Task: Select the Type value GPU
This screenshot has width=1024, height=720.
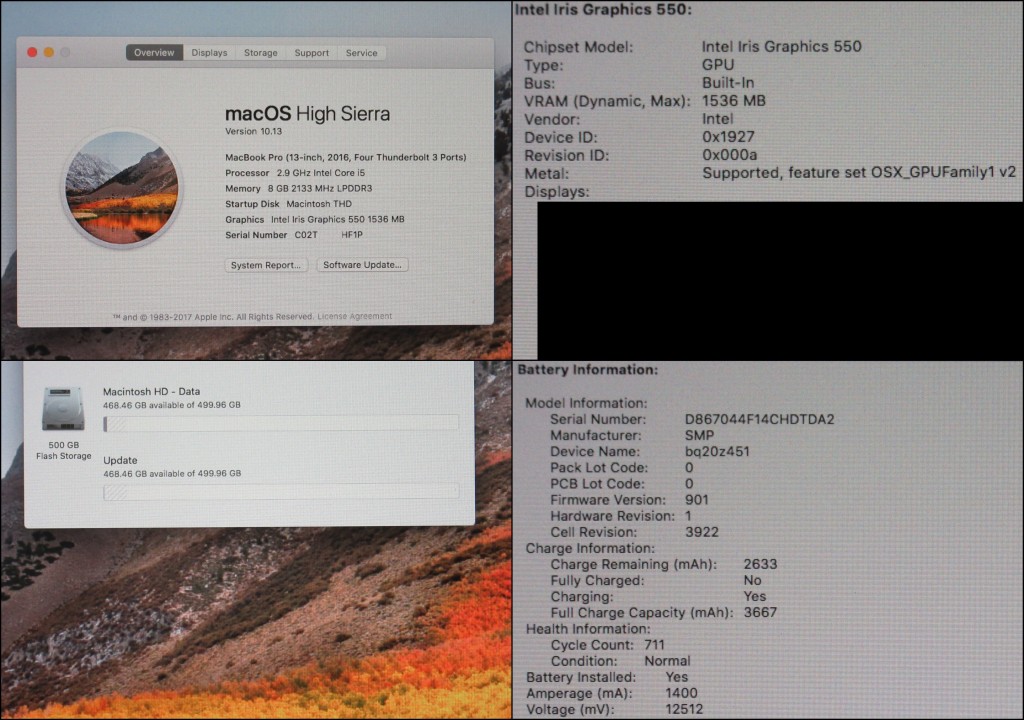Action: 718,65
